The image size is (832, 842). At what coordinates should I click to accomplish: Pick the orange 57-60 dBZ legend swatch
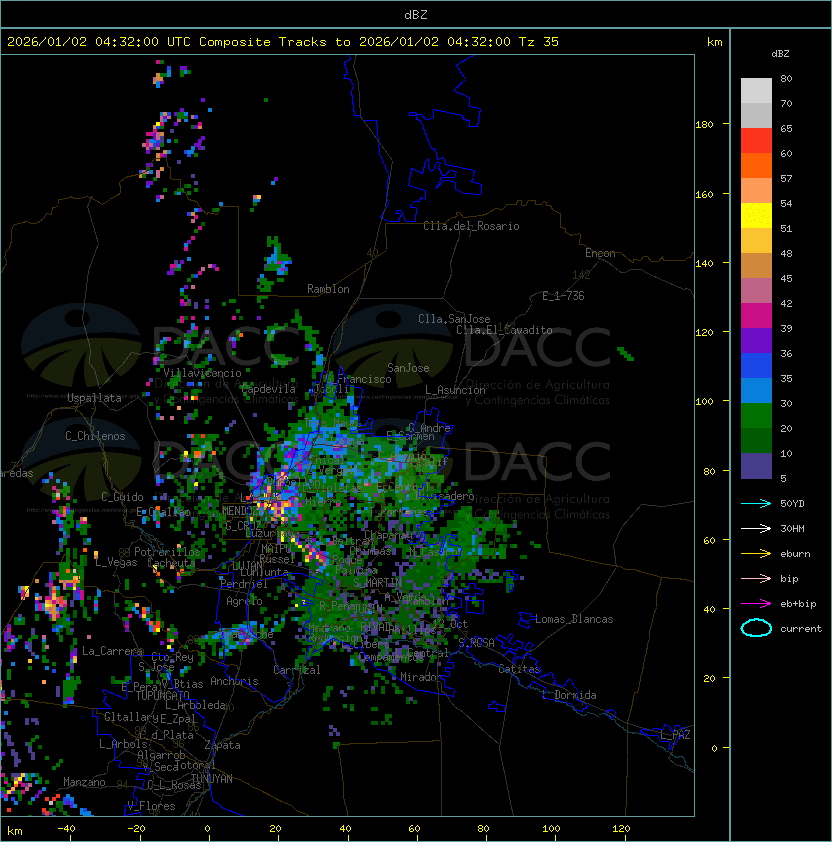click(x=756, y=165)
